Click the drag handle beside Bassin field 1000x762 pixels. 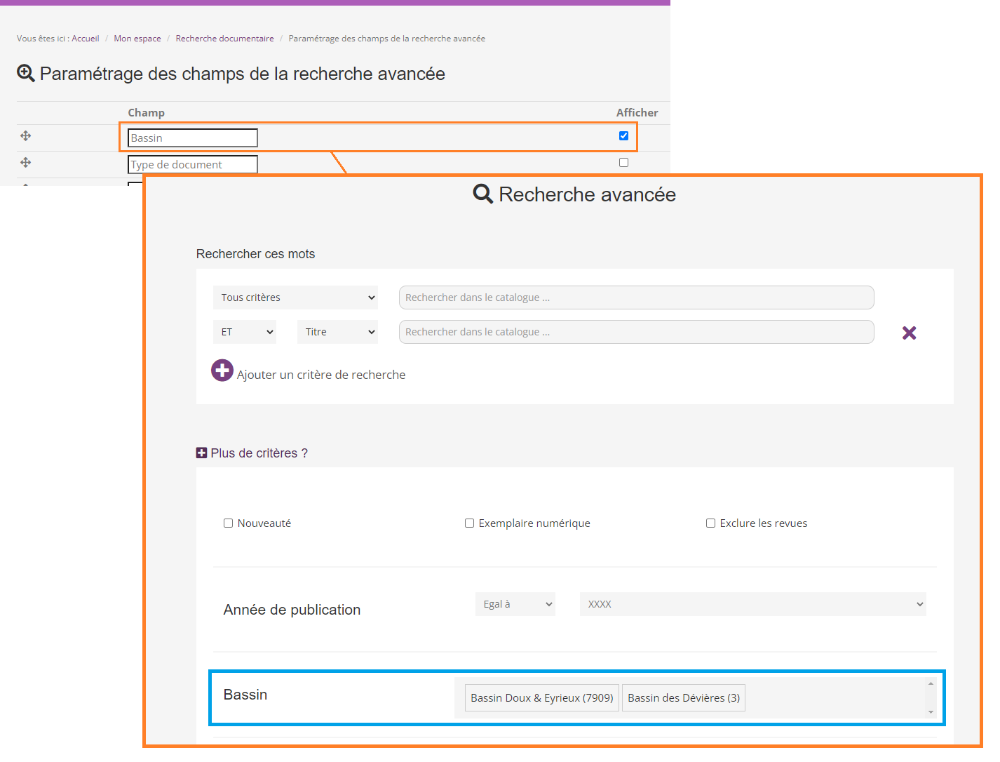tap(26, 136)
